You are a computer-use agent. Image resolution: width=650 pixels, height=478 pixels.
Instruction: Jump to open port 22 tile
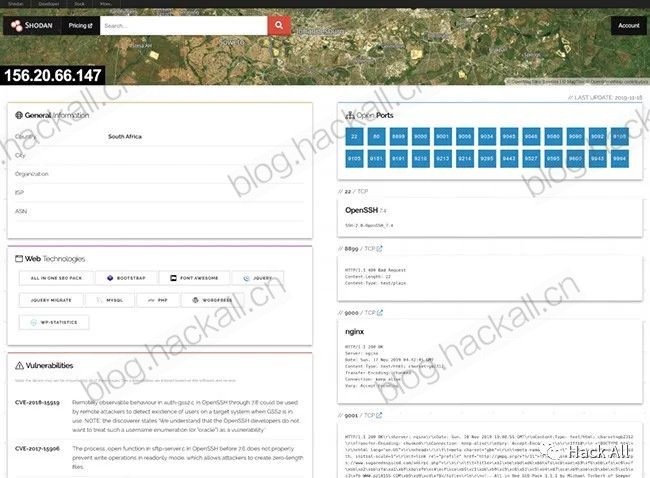(x=354, y=136)
